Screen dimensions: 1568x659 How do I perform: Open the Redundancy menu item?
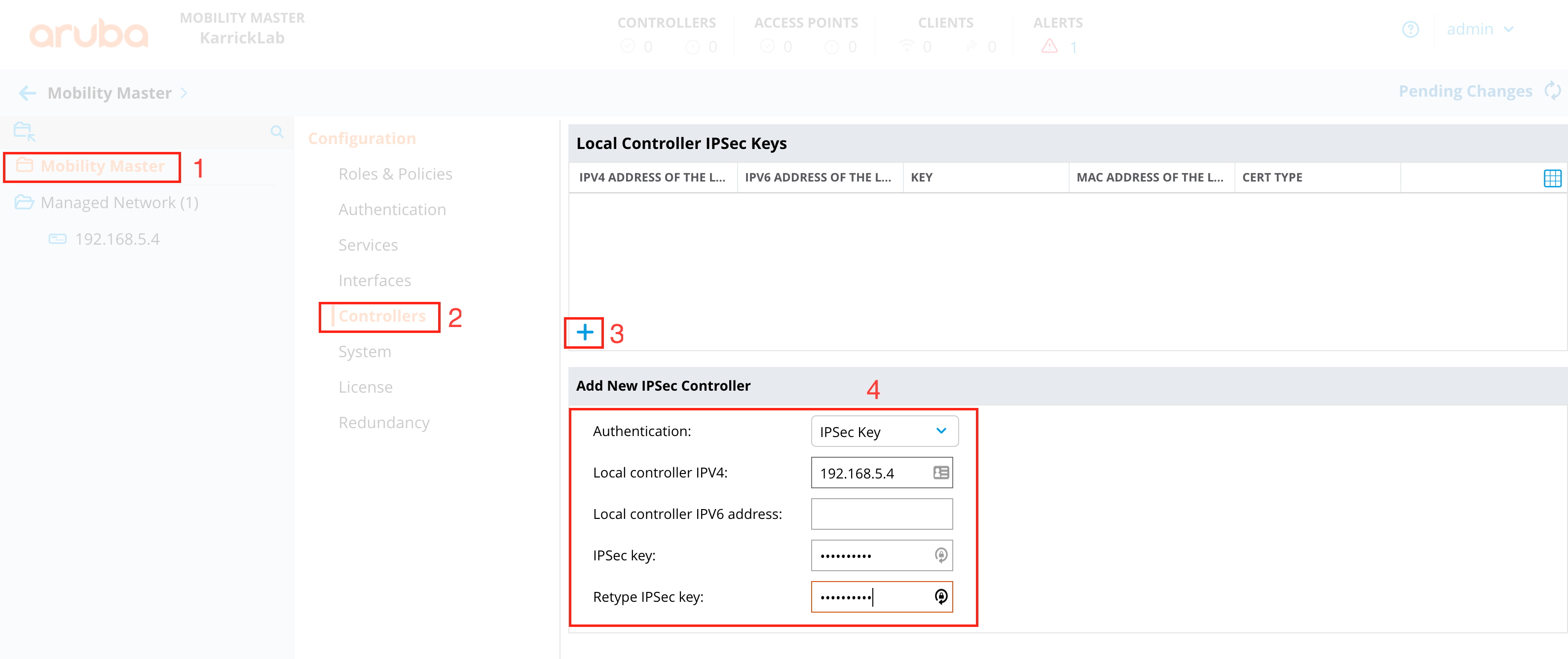[383, 422]
